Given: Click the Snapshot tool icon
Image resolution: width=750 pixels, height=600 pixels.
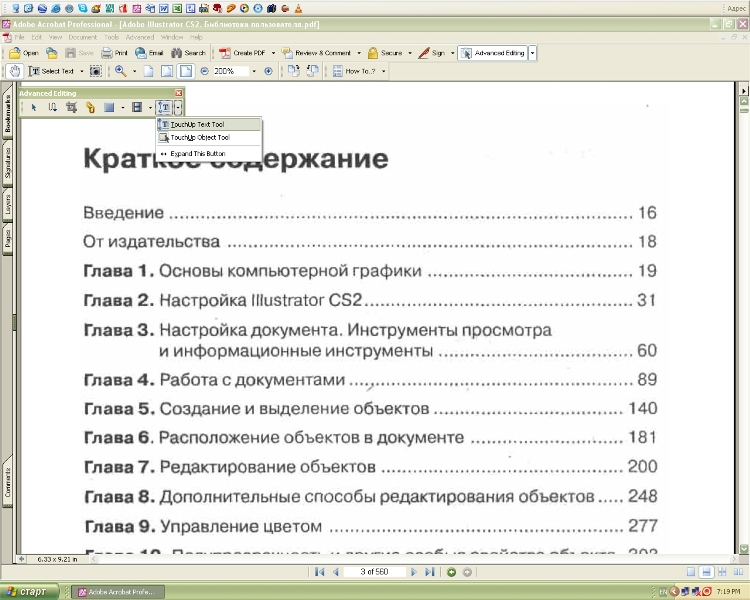Looking at the screenshot, I should pyautogui.click(x=96, y=71).
